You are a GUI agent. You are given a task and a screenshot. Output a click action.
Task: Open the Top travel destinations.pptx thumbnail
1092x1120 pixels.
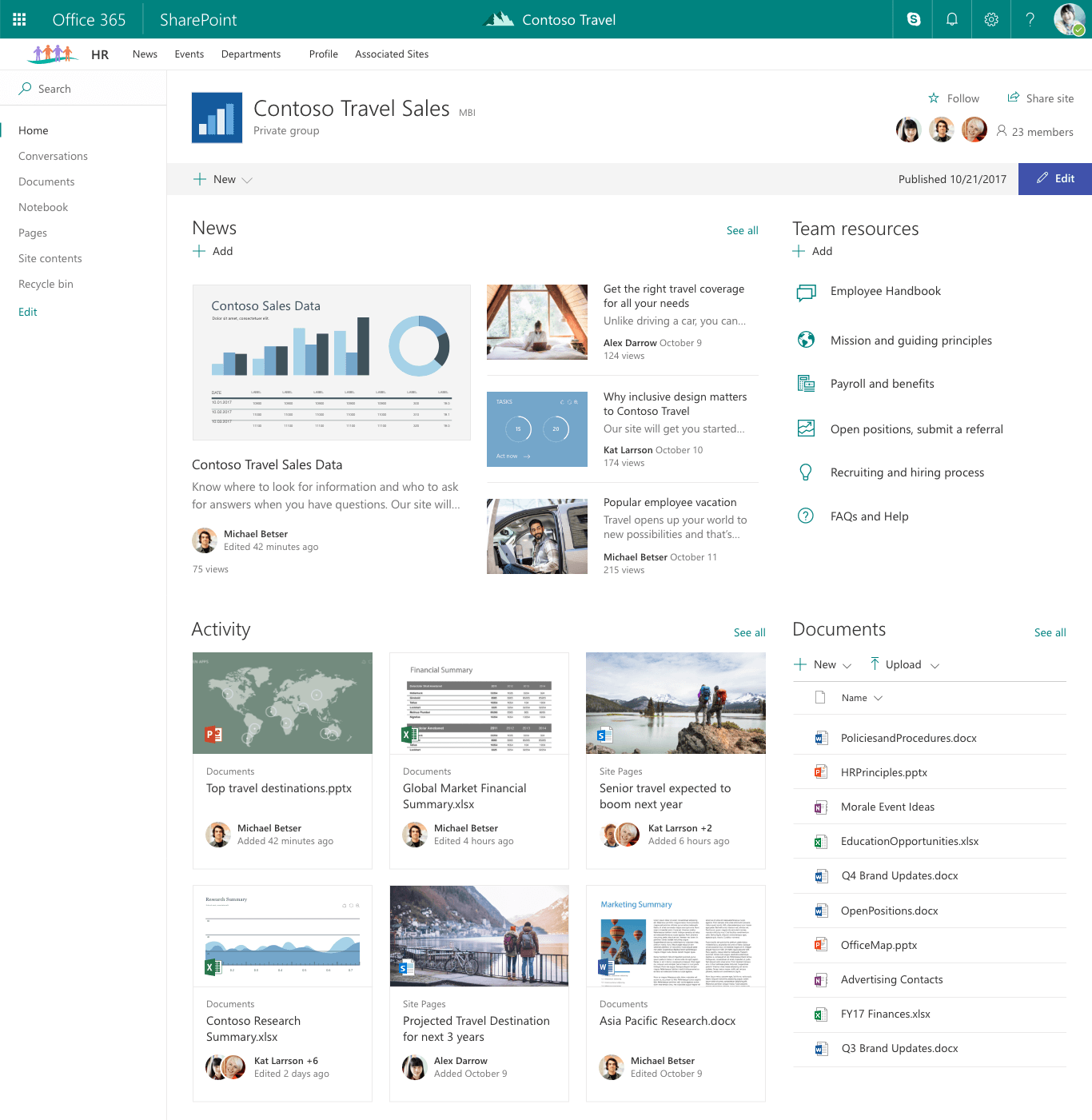[x=282, y=703]
